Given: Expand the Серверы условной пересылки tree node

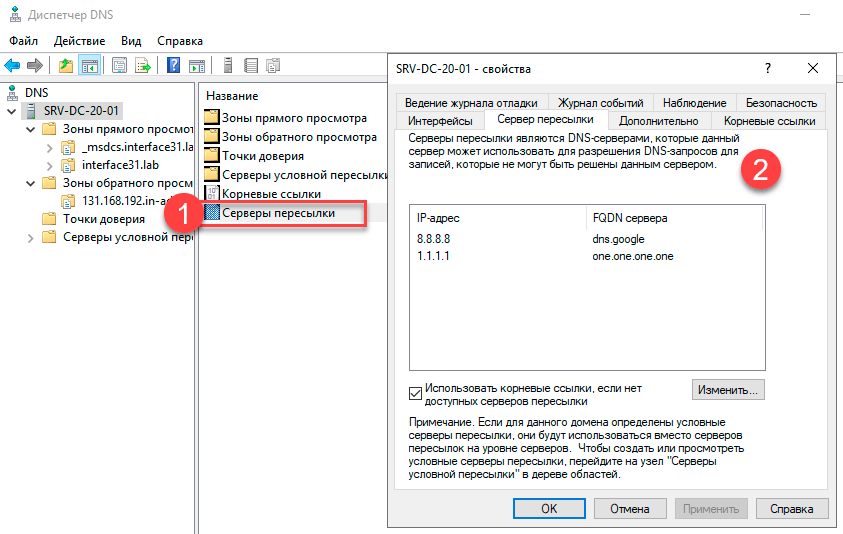Looking at the screenshot, I should pos(31,237).
